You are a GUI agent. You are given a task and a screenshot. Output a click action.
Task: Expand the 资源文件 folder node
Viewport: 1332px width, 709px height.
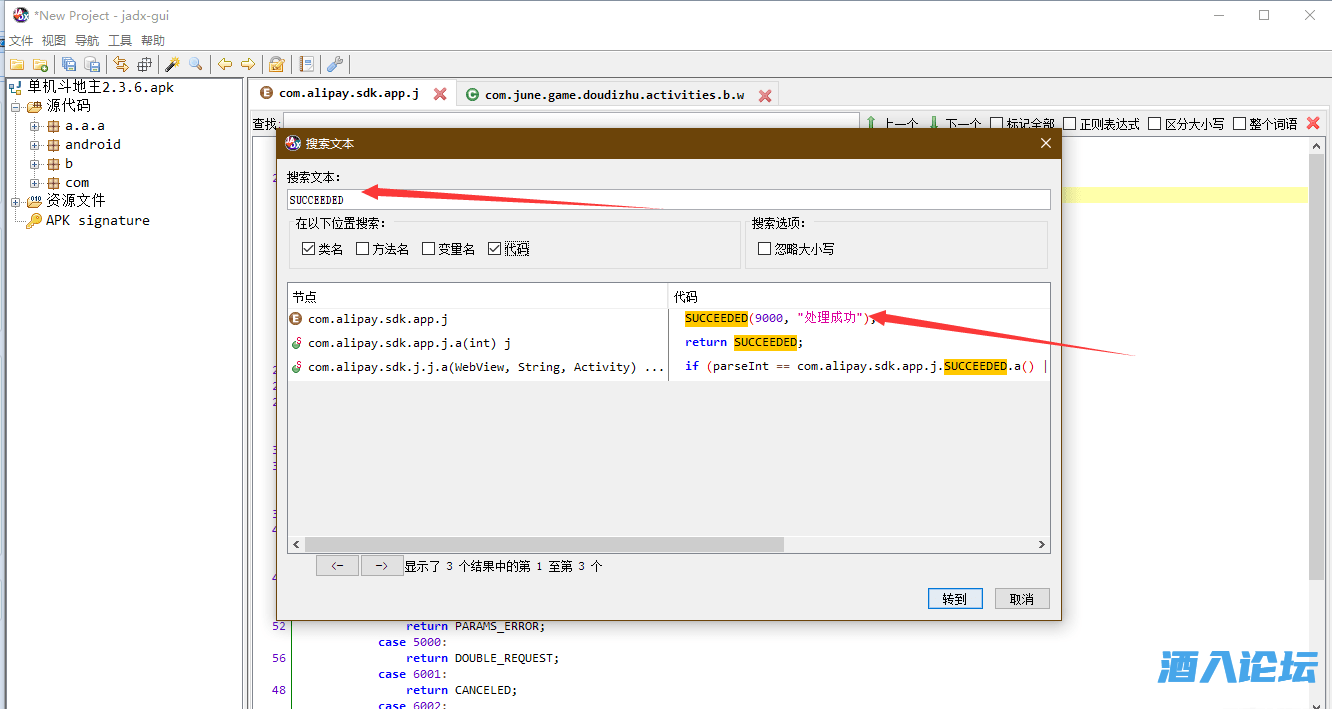tap(16, 202)
